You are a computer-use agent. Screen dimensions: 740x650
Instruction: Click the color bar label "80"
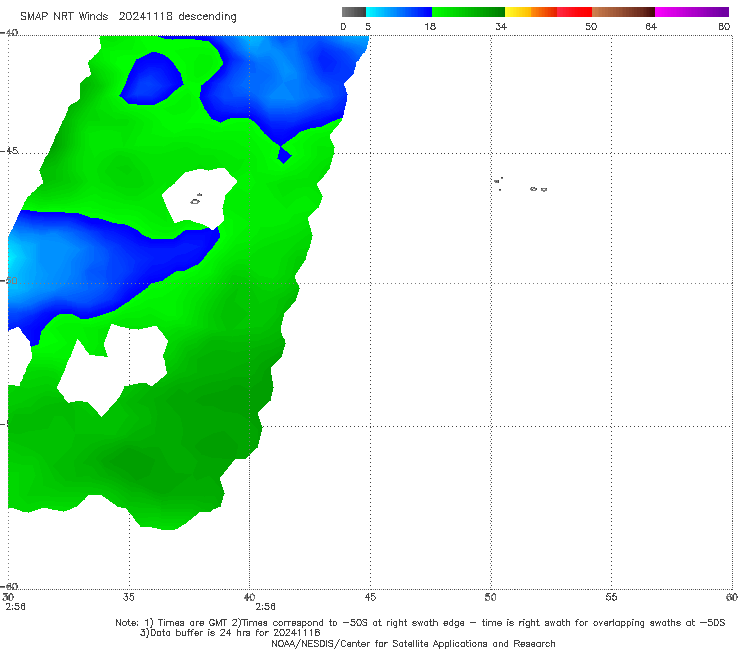click(x=724, y=27)
